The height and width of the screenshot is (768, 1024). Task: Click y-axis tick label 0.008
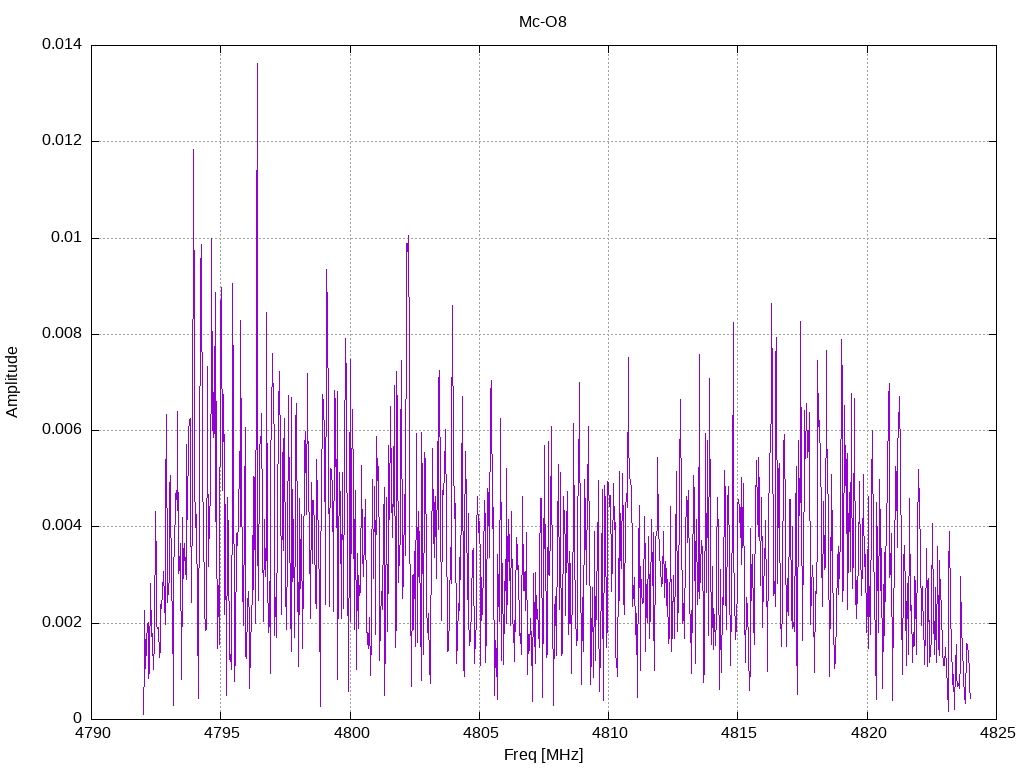(62, 334)
